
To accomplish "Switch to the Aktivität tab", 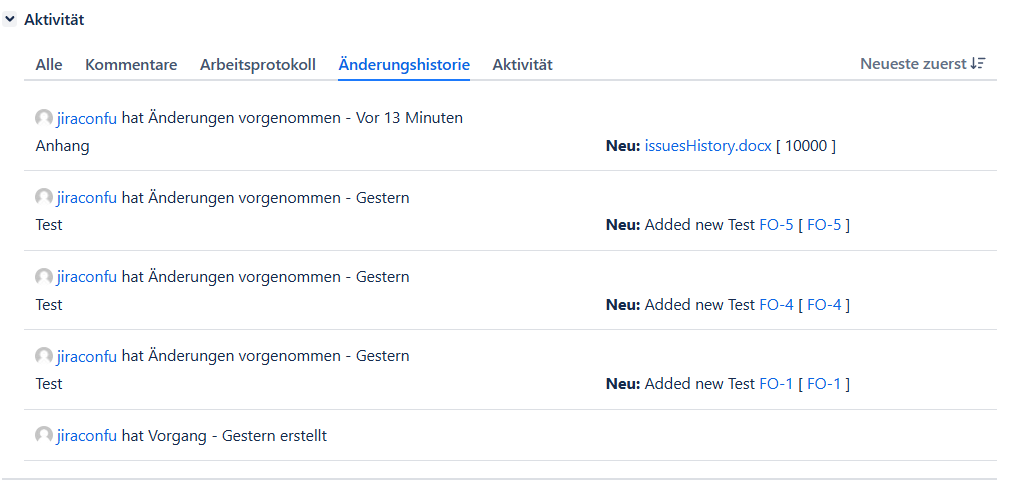I will tap(522, 65).
